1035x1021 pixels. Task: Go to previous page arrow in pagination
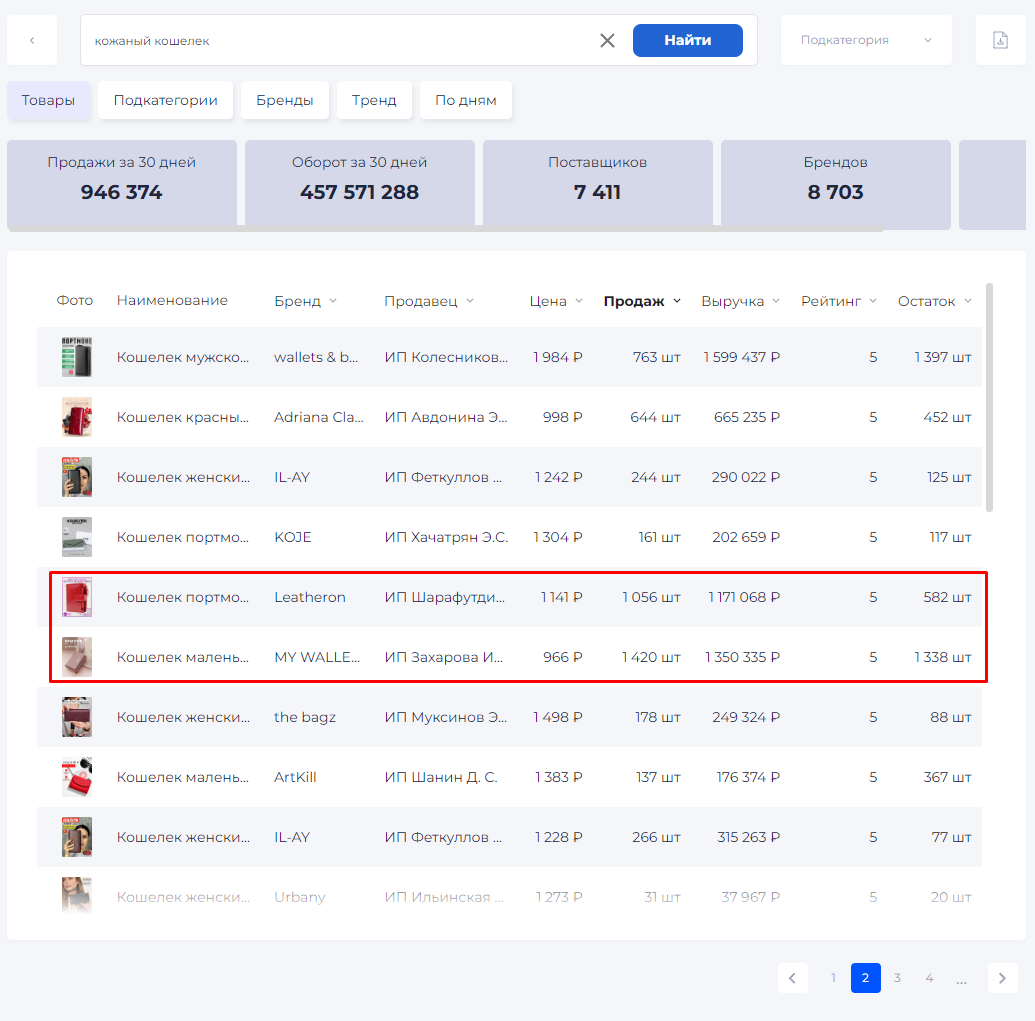click(x=793, y=978)
